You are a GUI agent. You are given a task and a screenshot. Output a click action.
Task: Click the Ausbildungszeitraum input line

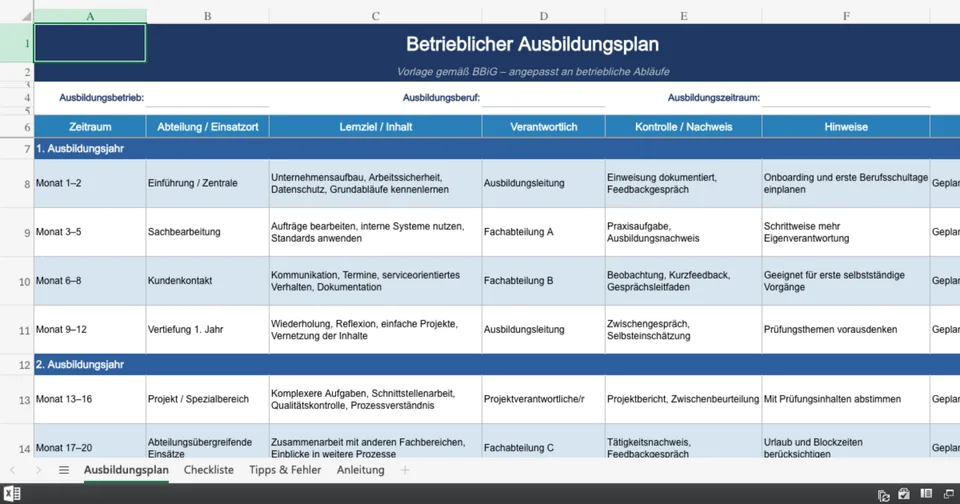pos(846,98)
